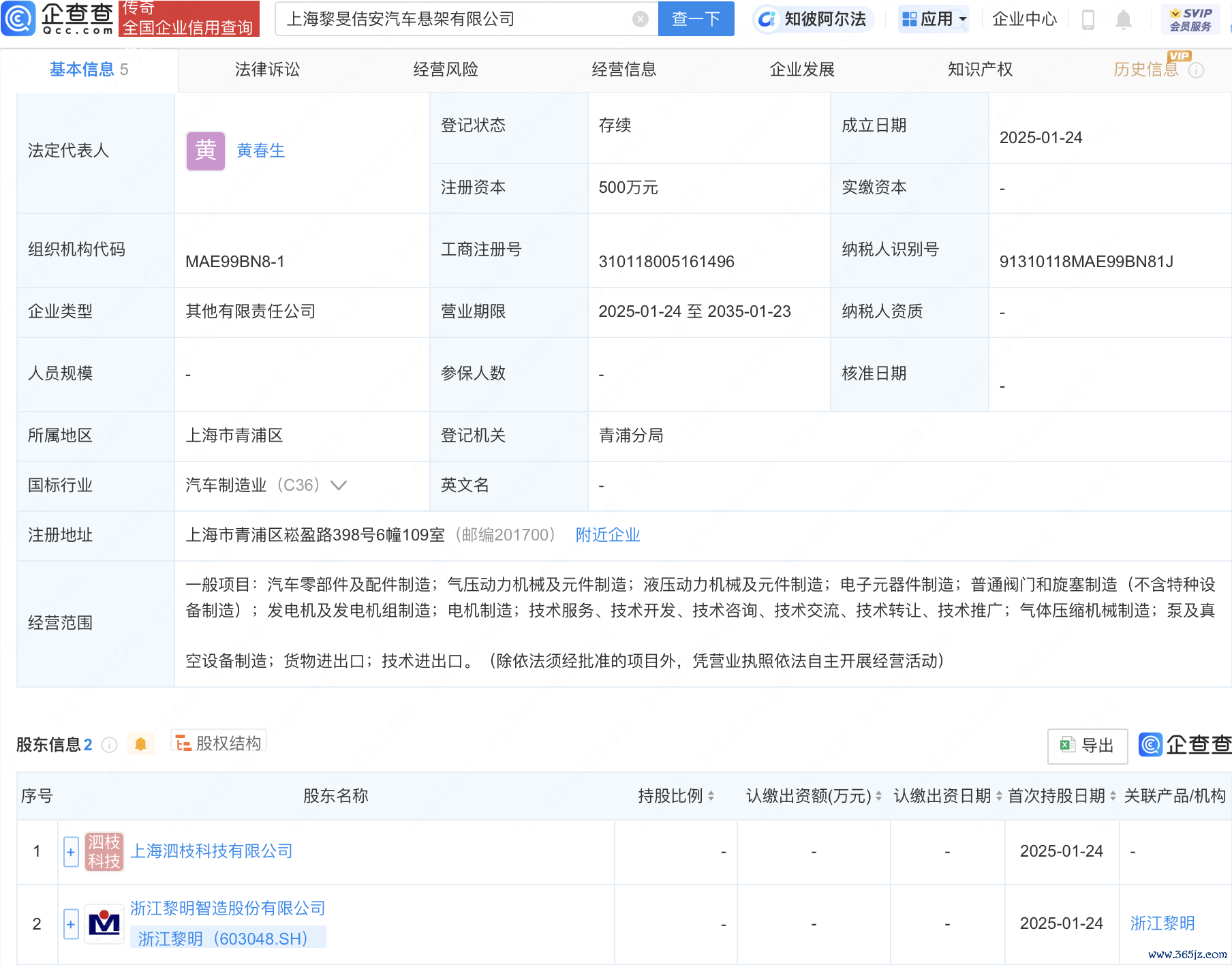This screenshot has height=965, width=1232.
Task: Click the registered capital value 500万元
Action: [628, 188]
